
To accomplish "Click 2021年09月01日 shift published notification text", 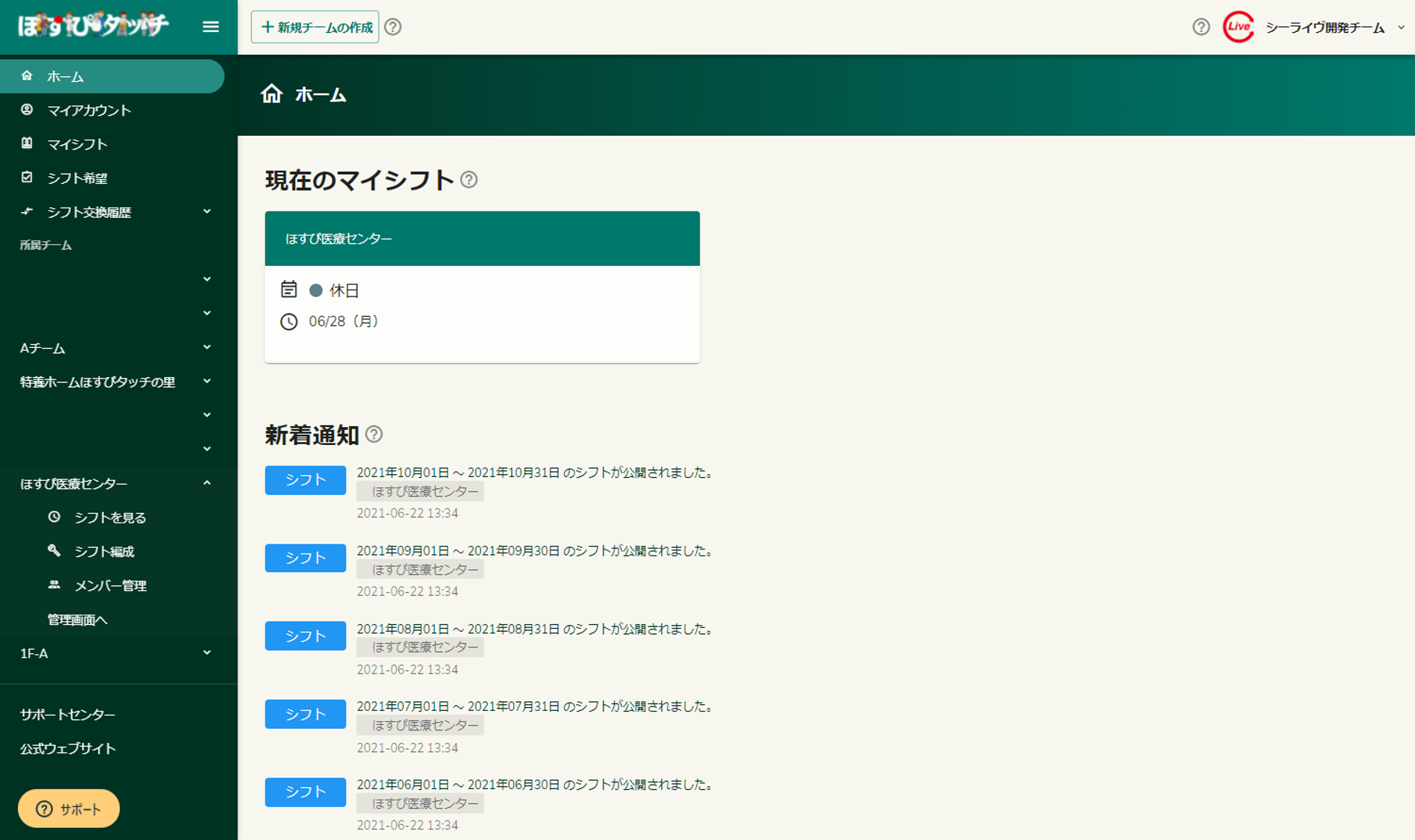I will point(536,551).
